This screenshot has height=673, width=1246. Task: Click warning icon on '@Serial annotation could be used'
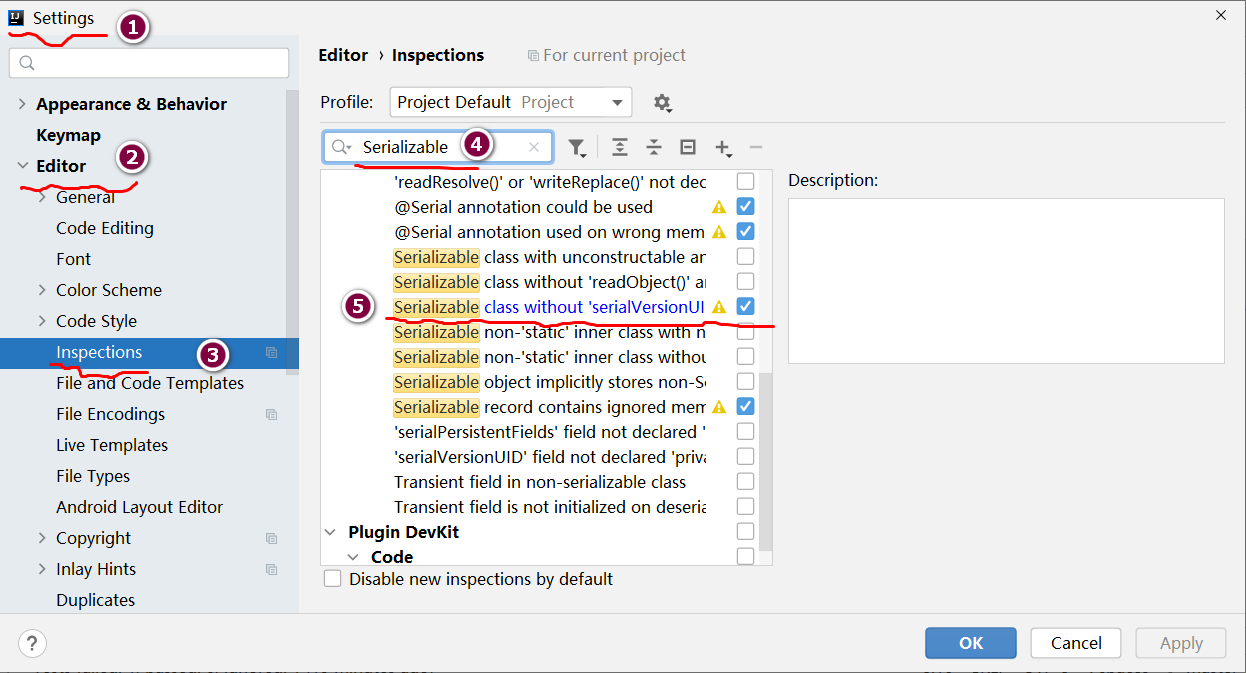[x=718, y=207]
